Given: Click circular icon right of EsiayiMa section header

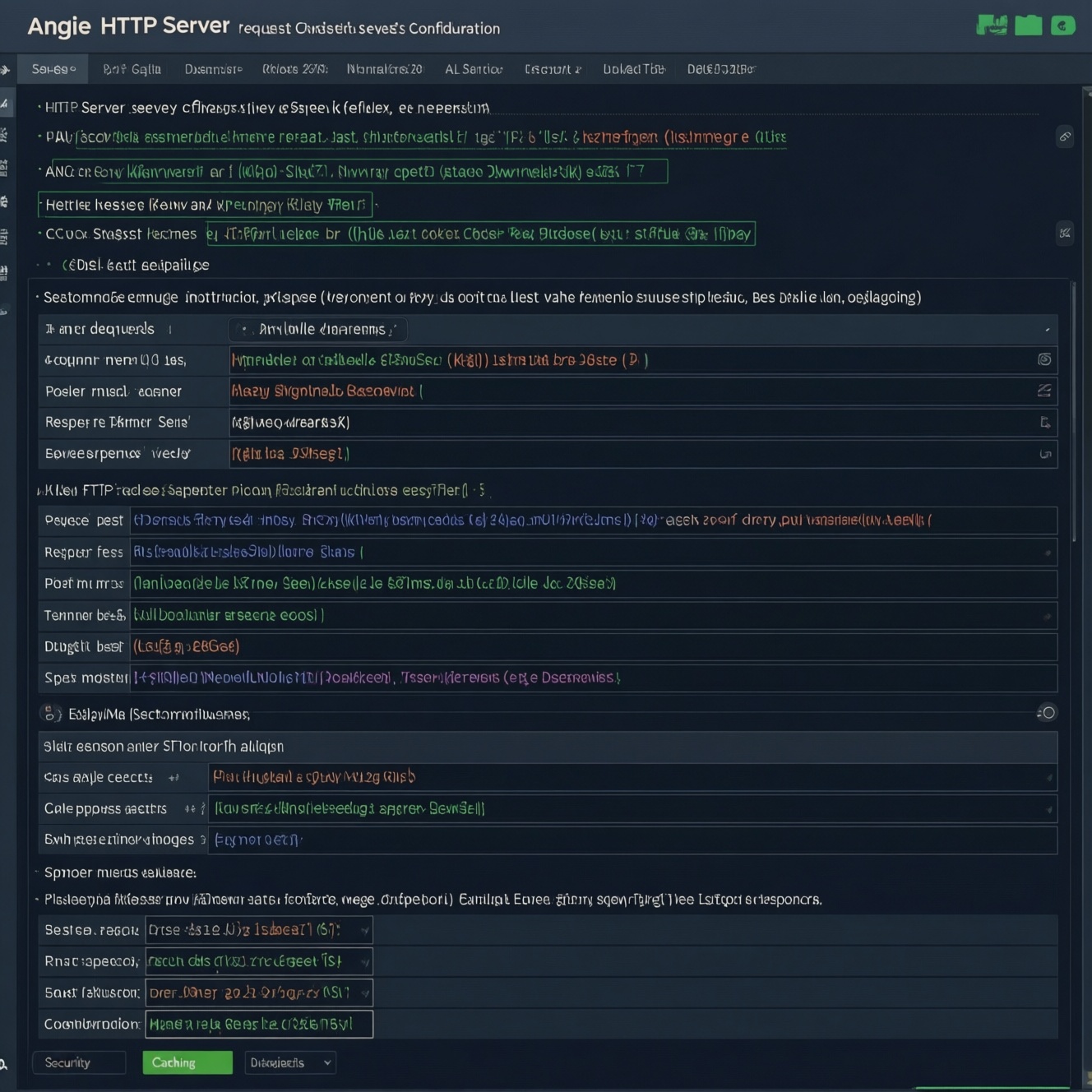Looking at the screenshot, I should tap(1047, 713).
